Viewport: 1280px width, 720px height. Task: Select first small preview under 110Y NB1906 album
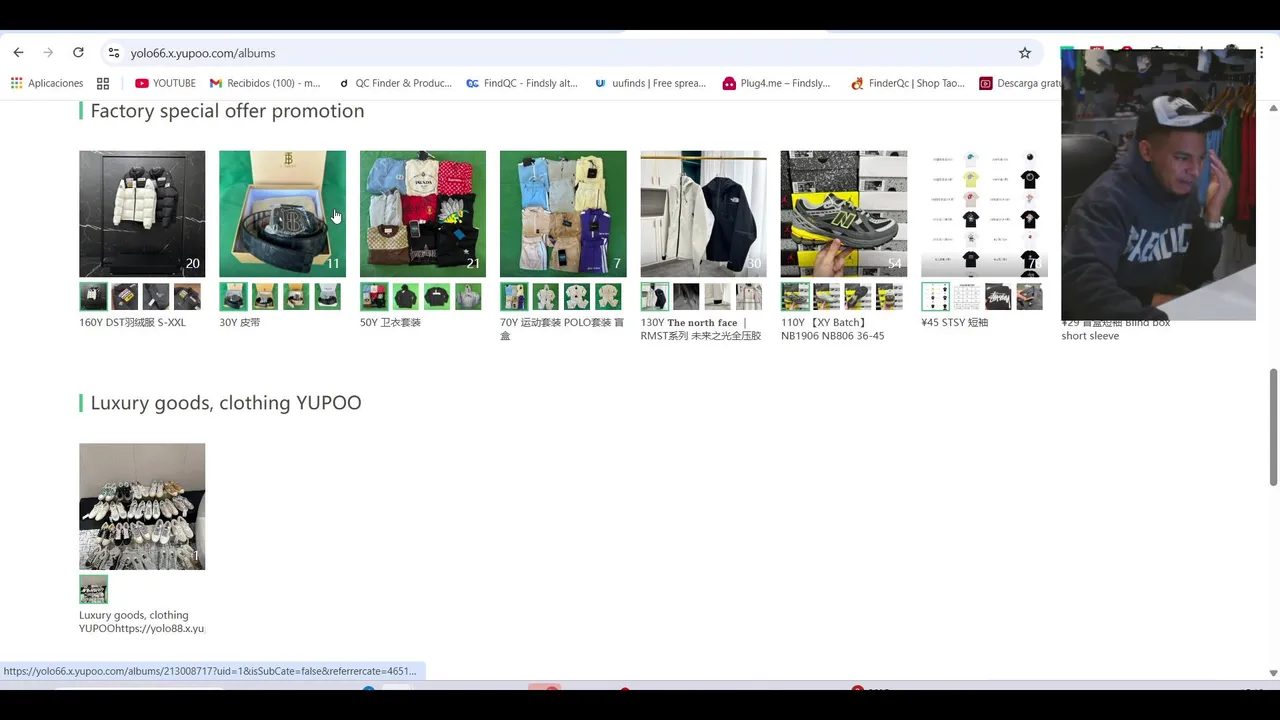[x=795, y=297]
